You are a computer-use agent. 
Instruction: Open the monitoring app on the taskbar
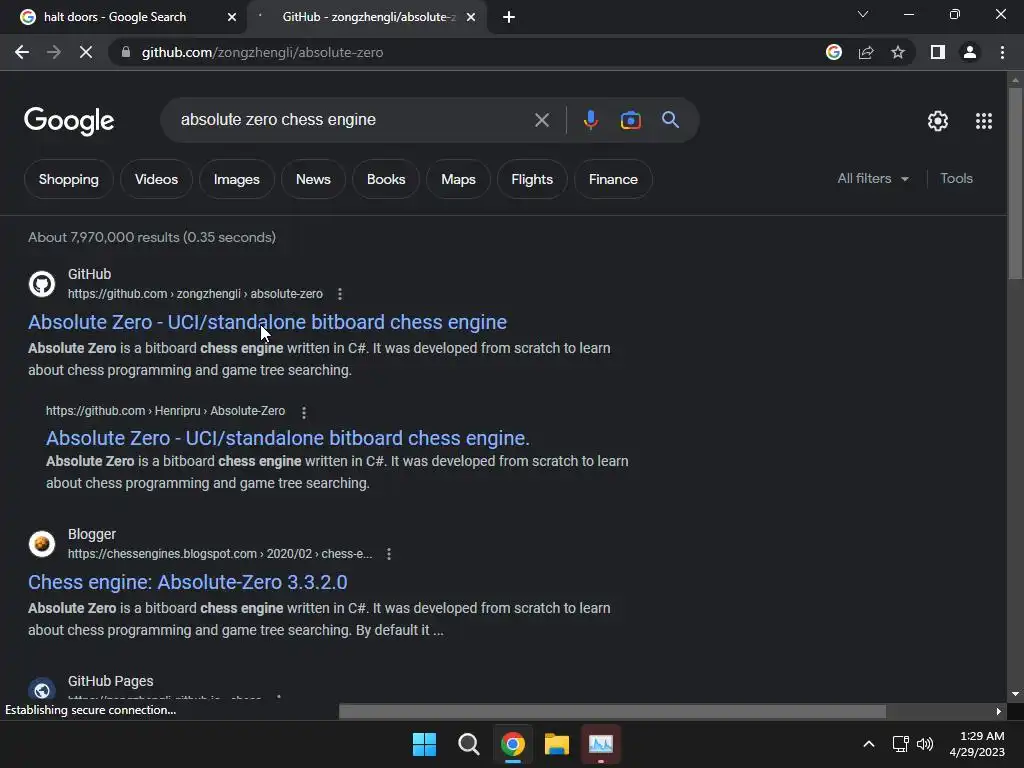[601, 744]
